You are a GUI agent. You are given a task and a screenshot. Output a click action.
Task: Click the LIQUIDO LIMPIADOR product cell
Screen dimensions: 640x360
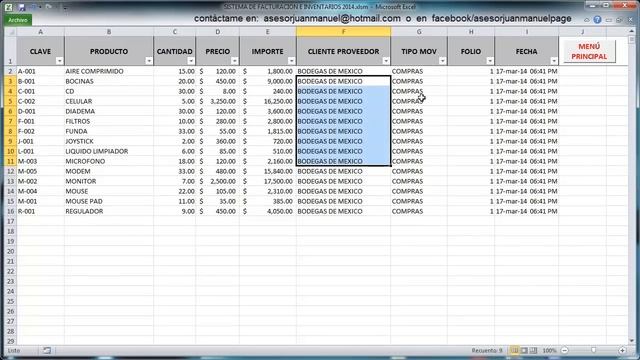(109, 151)
